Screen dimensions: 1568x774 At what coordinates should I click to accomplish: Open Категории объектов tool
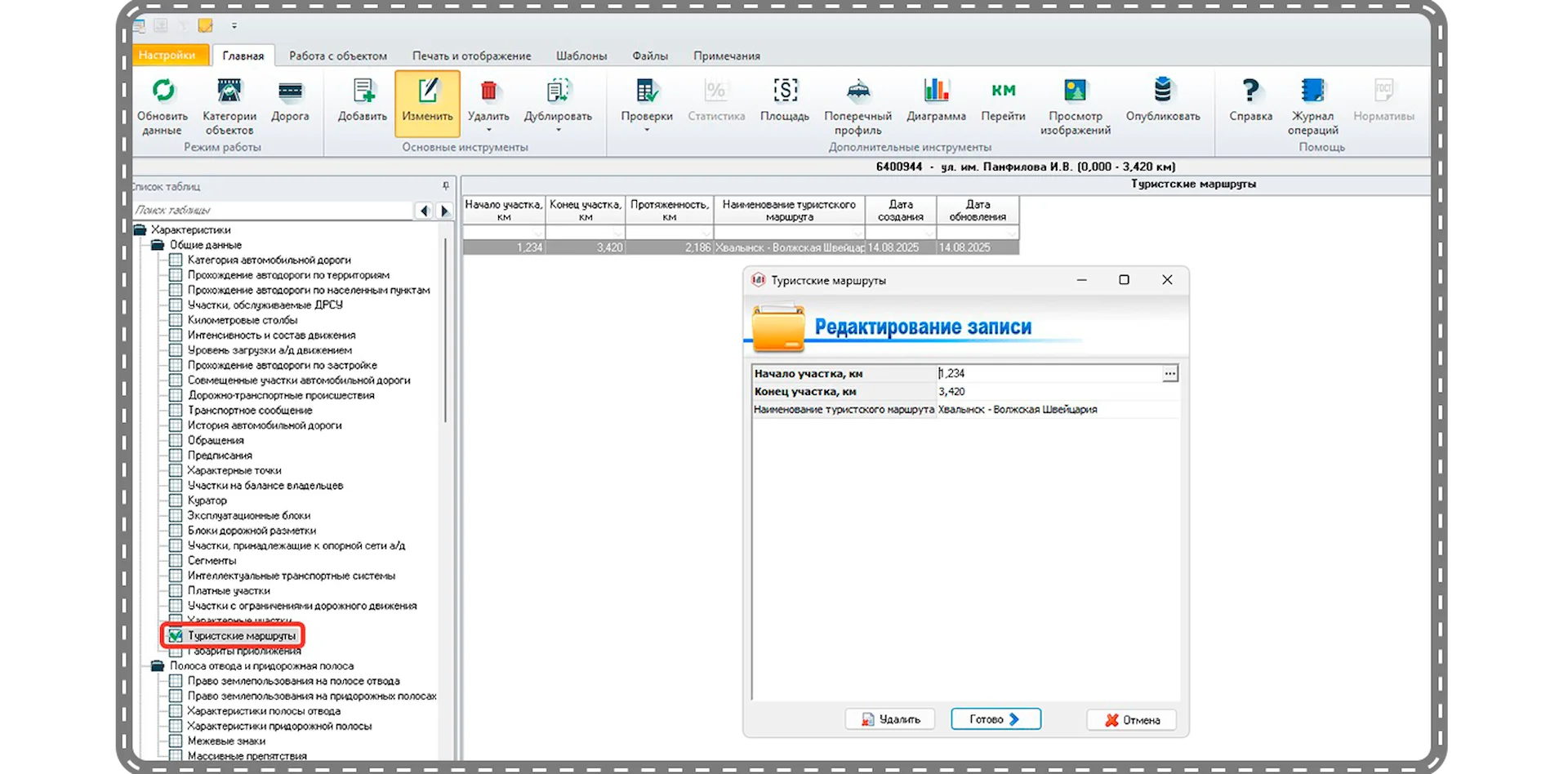pos(229,91)
